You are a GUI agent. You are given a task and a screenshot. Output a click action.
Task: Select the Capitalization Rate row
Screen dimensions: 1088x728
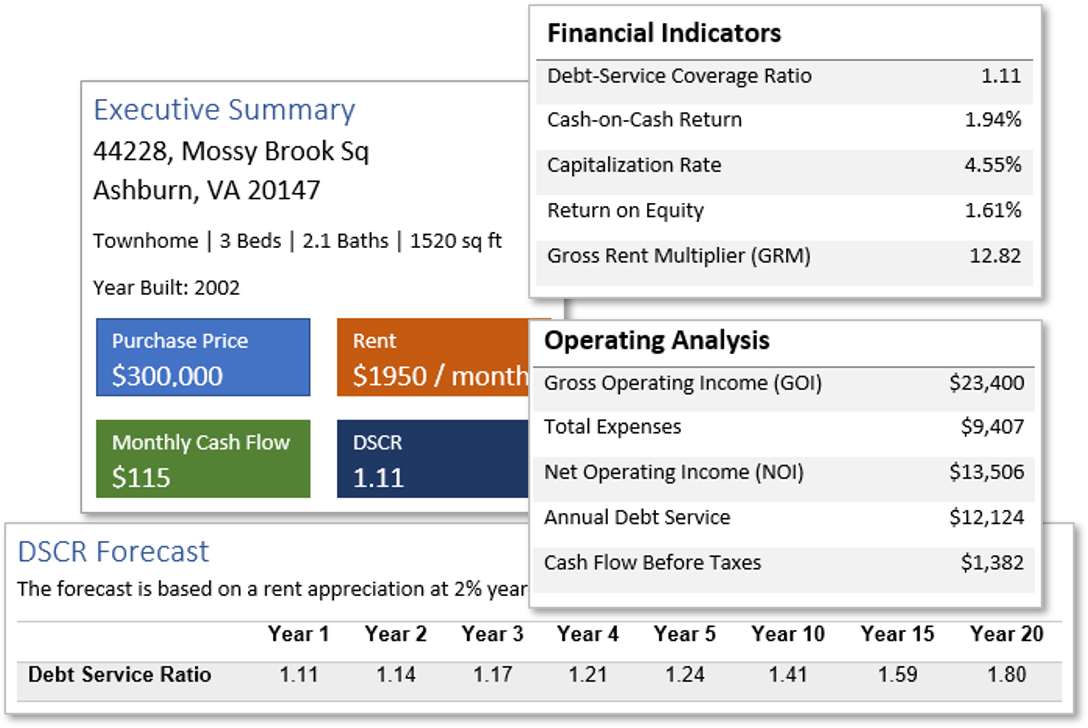click(784, 165)
